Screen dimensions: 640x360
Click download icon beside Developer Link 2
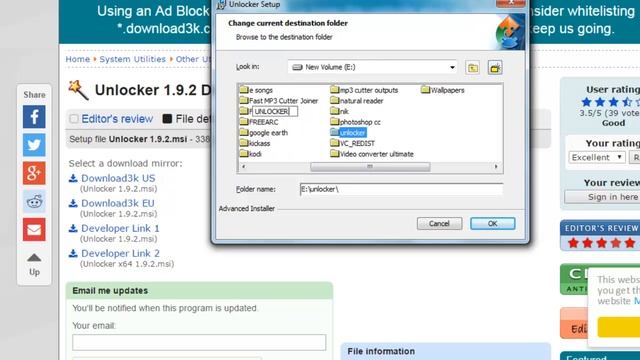click(x=73, y=253)
